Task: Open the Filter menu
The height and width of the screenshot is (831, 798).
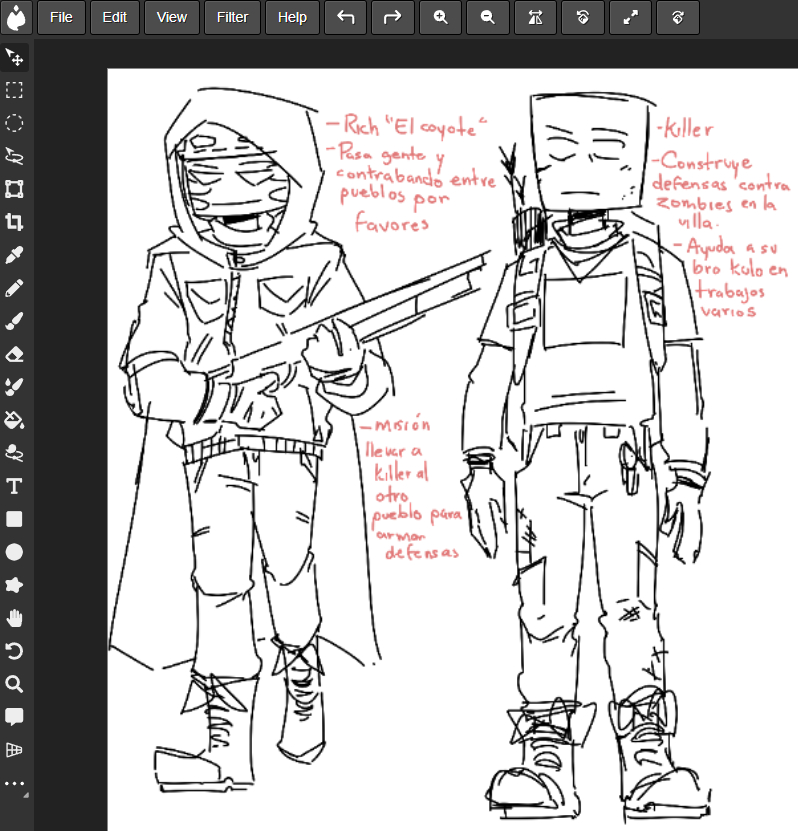Action: (x=232, y=17)
